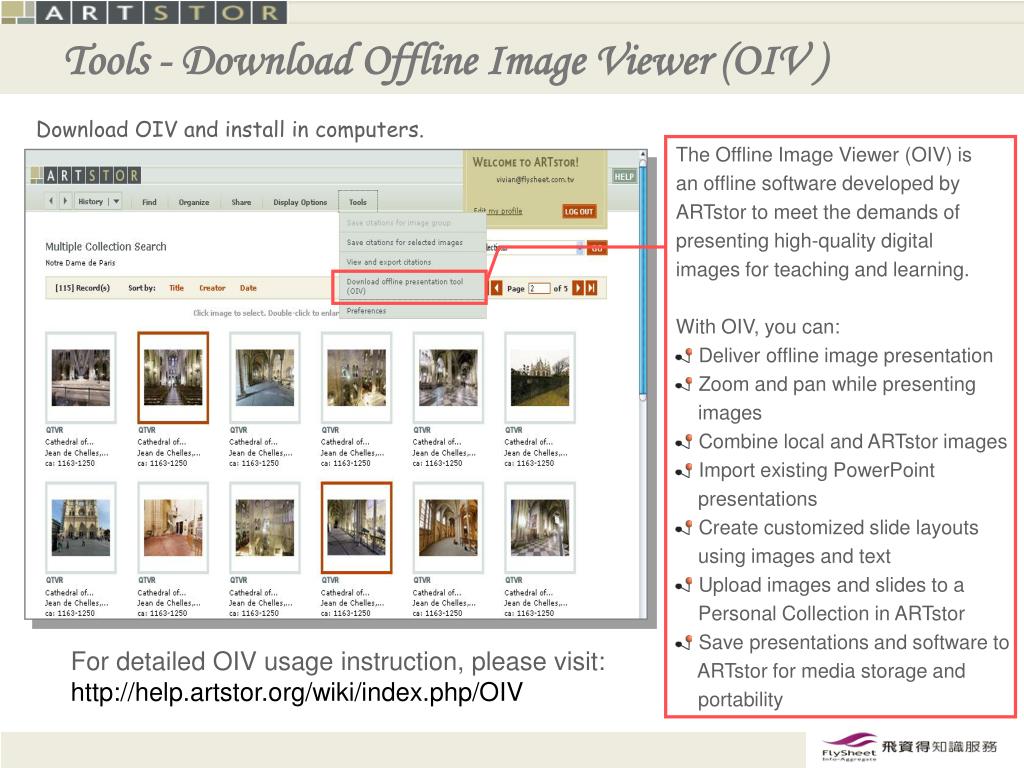
Task: Click "Download OIV and install in computers." text
Action: 230,129
